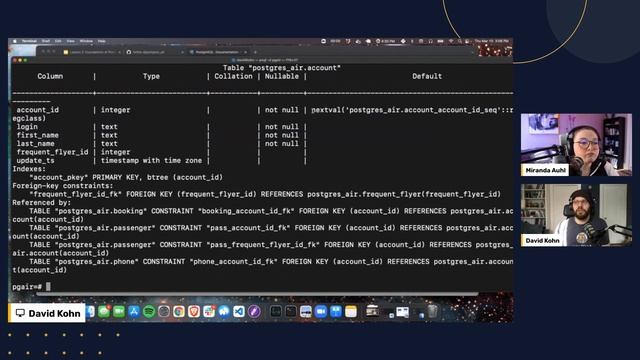Screen dimensions: 640x360
Task: Open App Store from the dock
Action: point(134,312)
